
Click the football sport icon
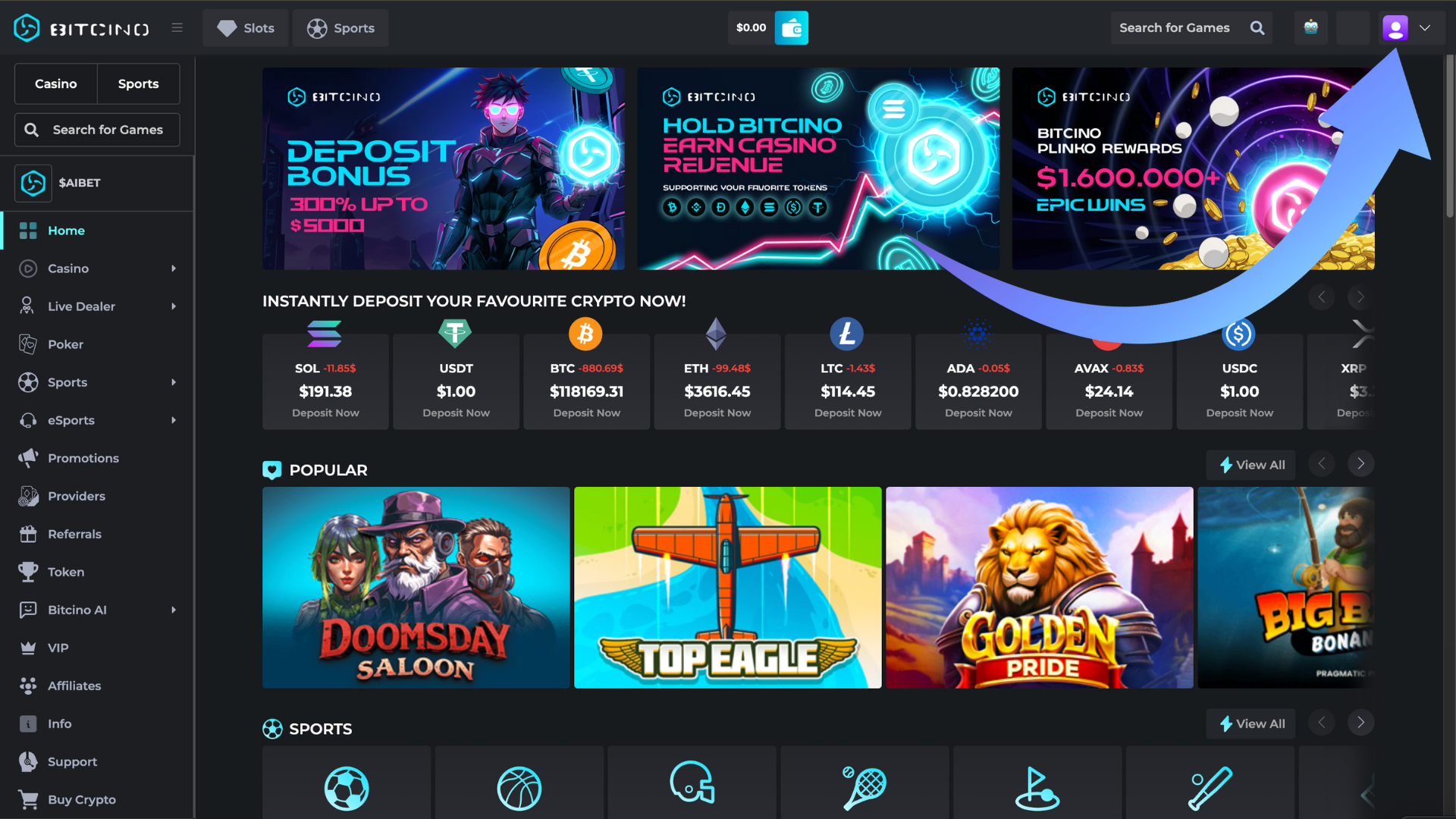pos(347,788)
